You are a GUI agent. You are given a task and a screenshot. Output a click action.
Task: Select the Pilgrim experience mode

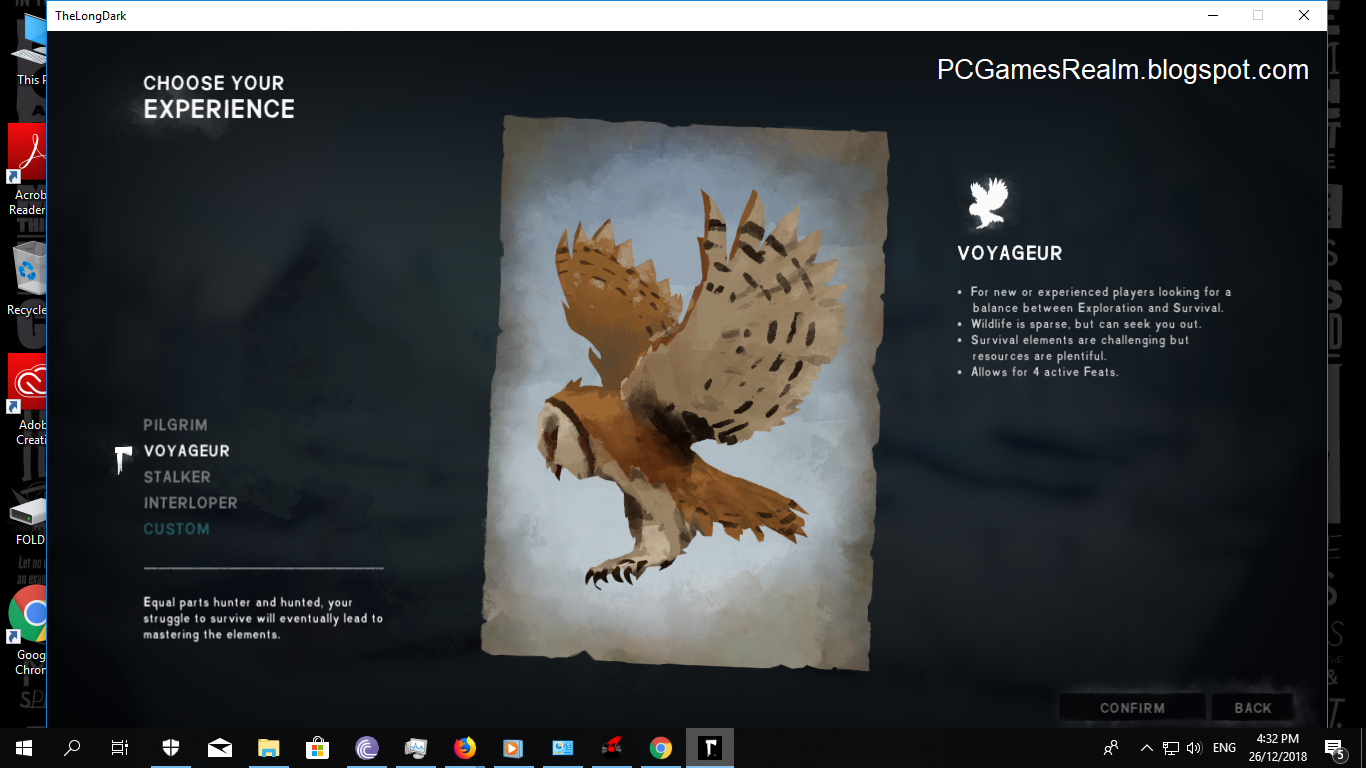[x=175, y=425]
